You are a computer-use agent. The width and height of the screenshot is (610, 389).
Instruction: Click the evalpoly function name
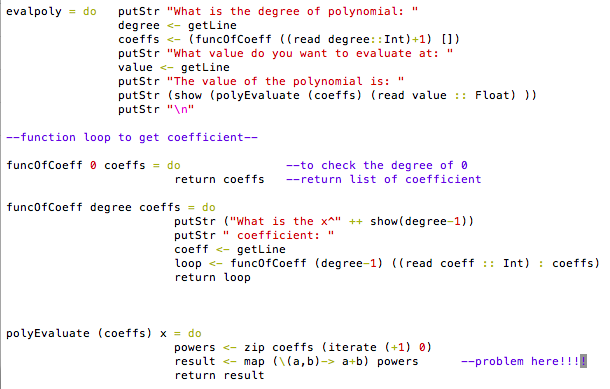point(34,11)
